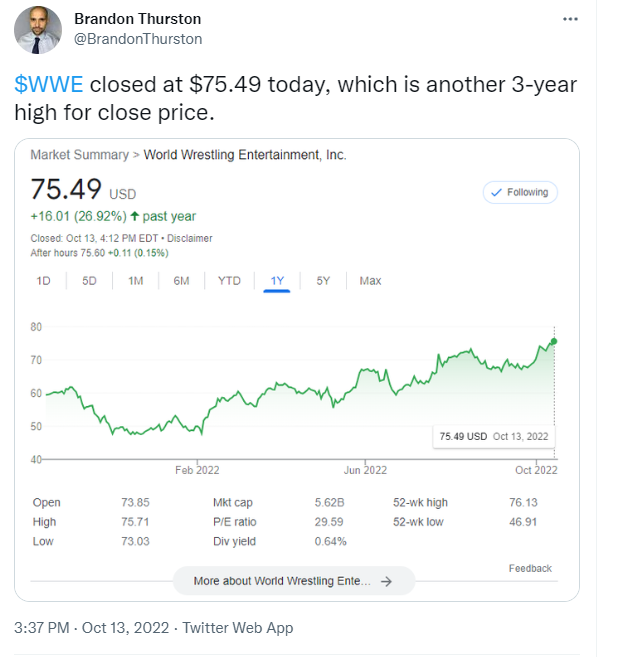
Task: Open the @BrandonThurston handle link
Action: coord(138,39)
